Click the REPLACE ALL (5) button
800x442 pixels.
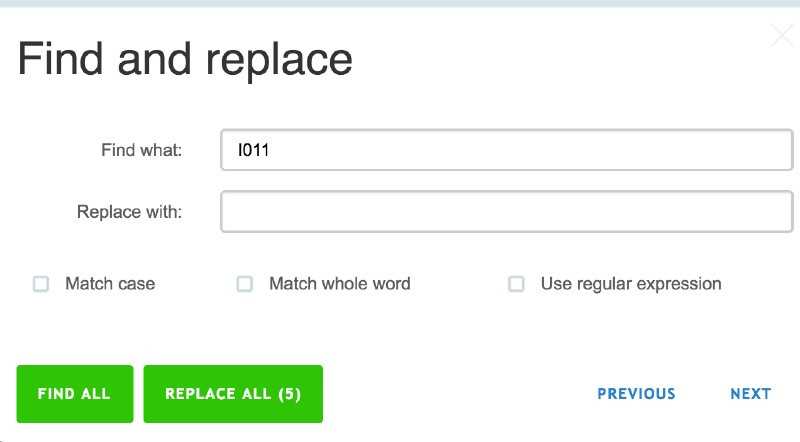point(233,394)
